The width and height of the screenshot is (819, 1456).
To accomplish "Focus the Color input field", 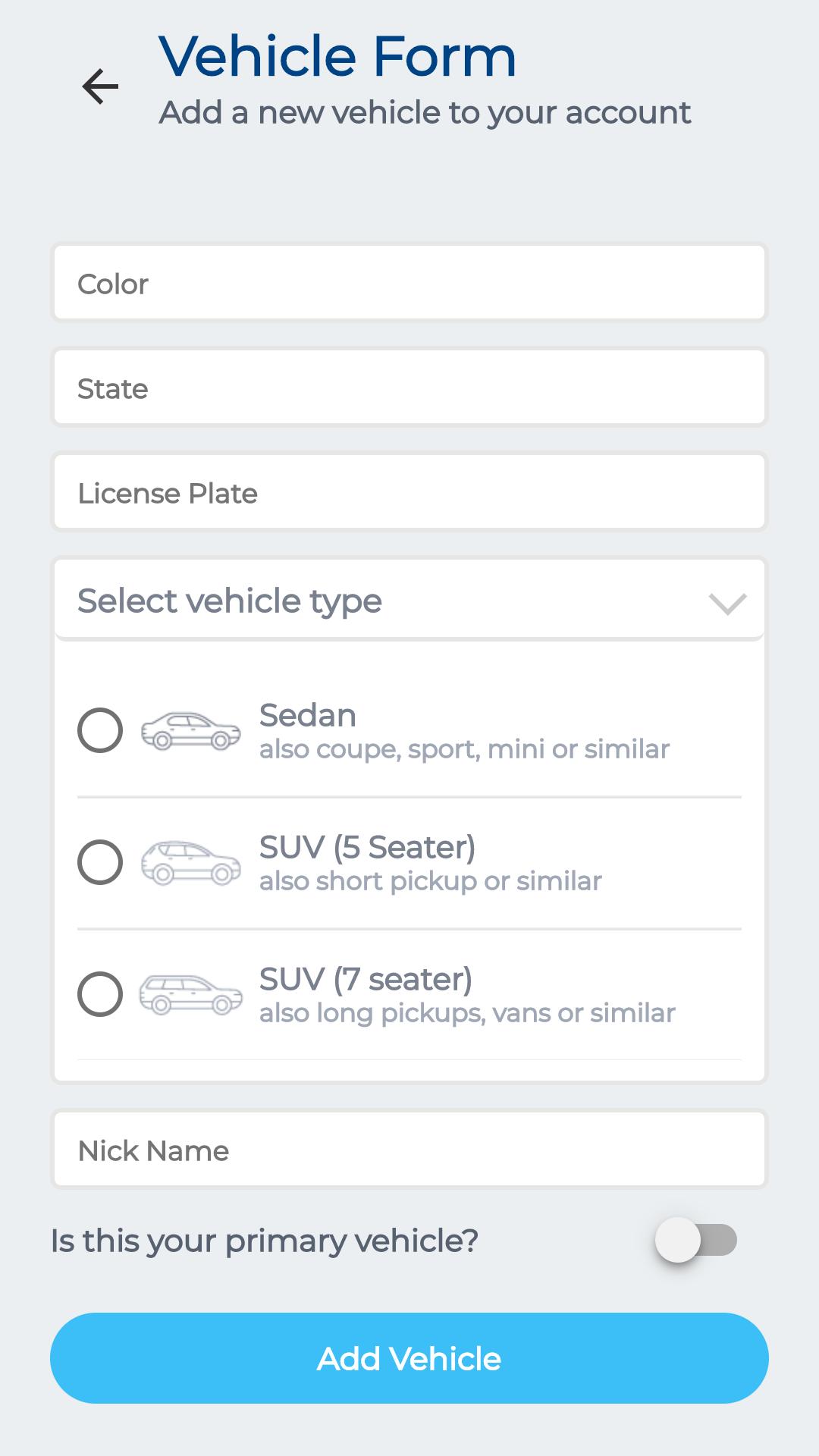I will 409,283.
